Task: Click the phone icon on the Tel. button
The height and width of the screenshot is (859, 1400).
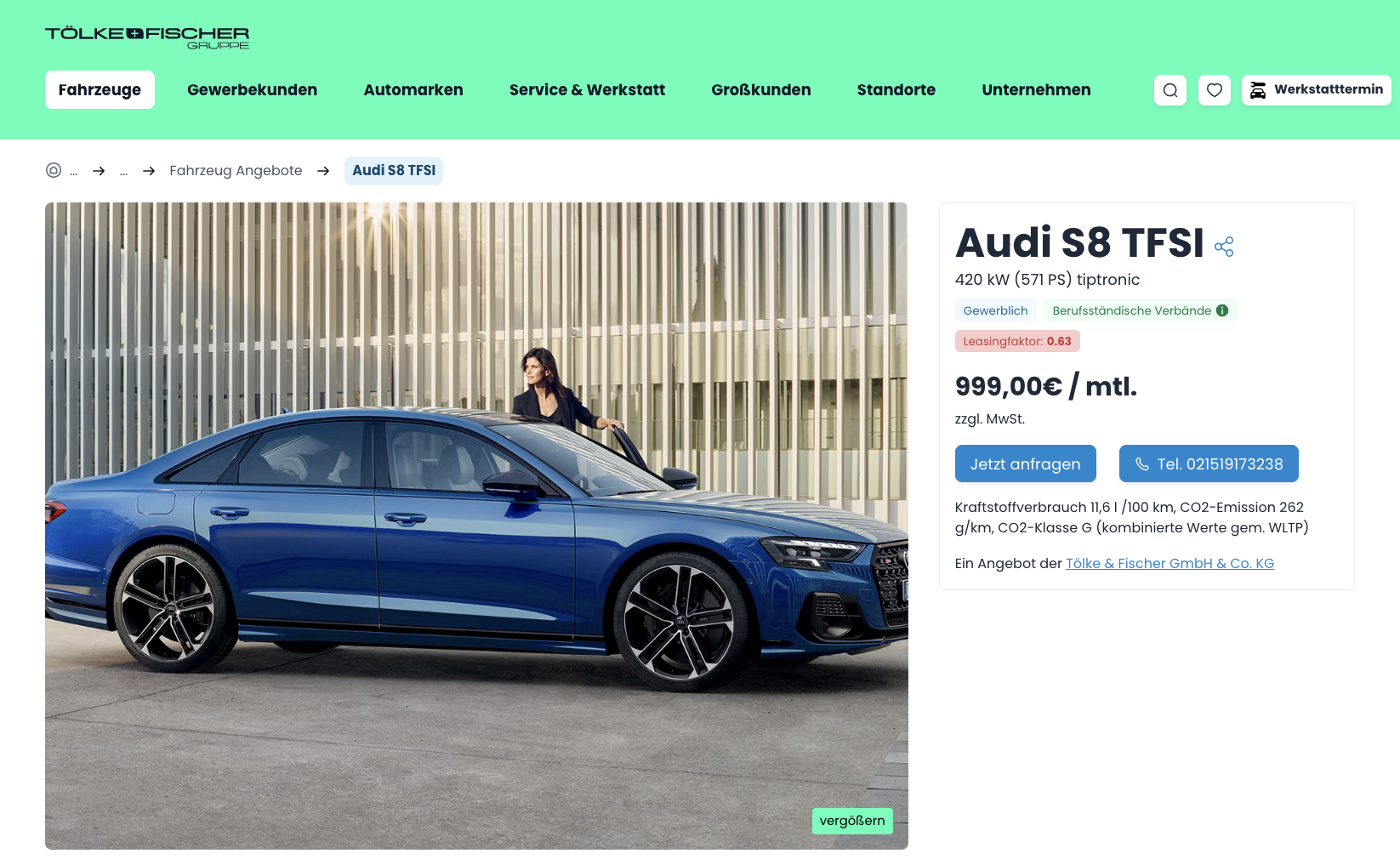Action: [x=1142, y=464]
